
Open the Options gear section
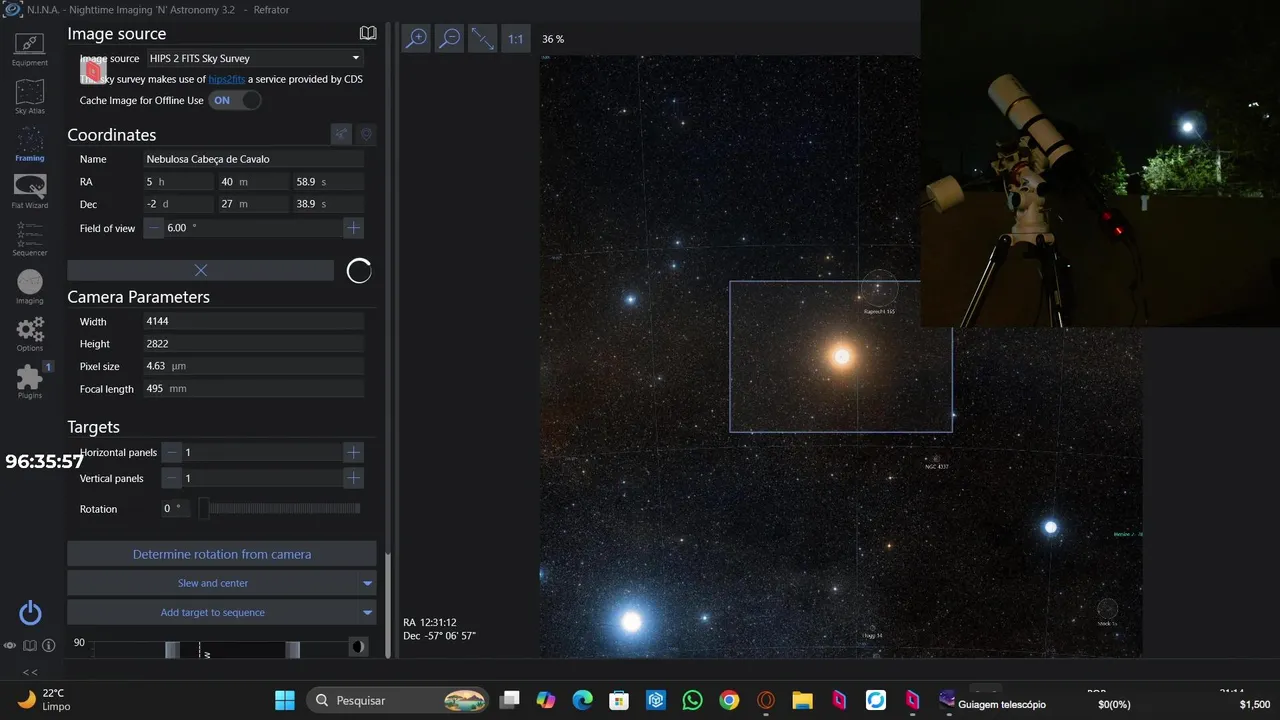pos(30,334)
